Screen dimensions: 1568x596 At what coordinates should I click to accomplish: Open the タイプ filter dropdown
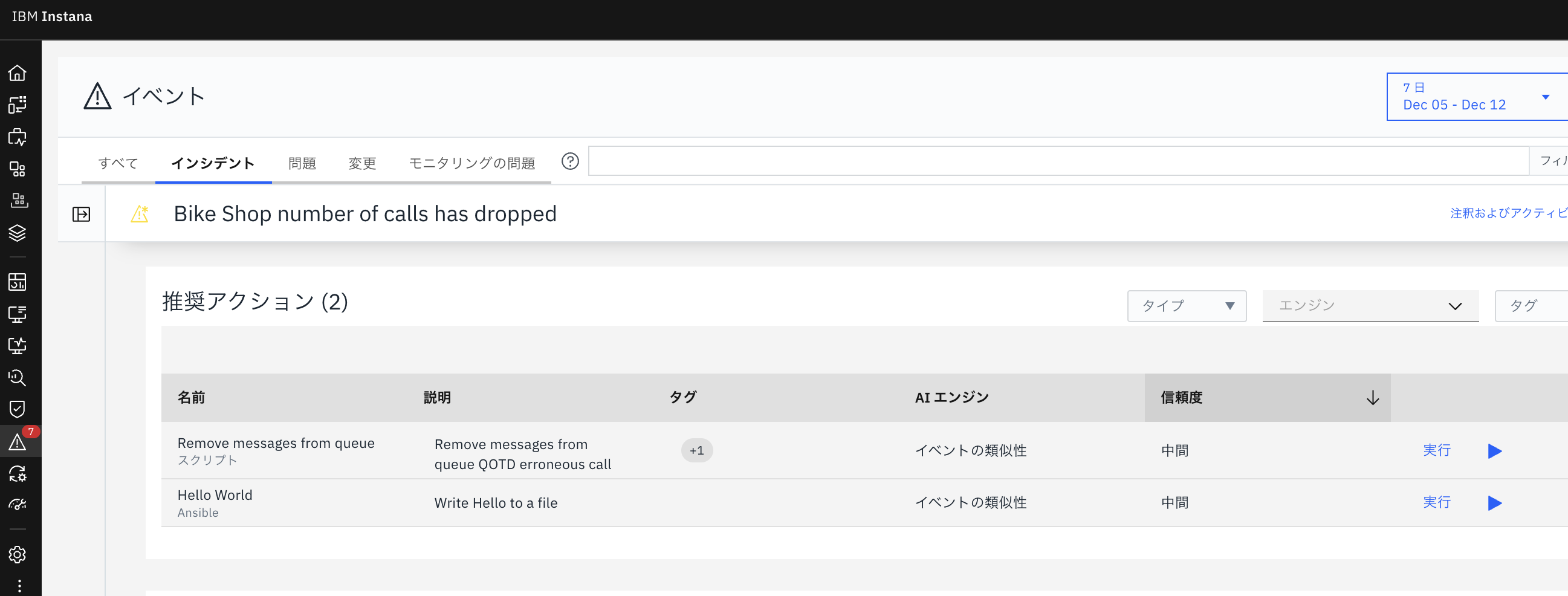click(1186, 306)
